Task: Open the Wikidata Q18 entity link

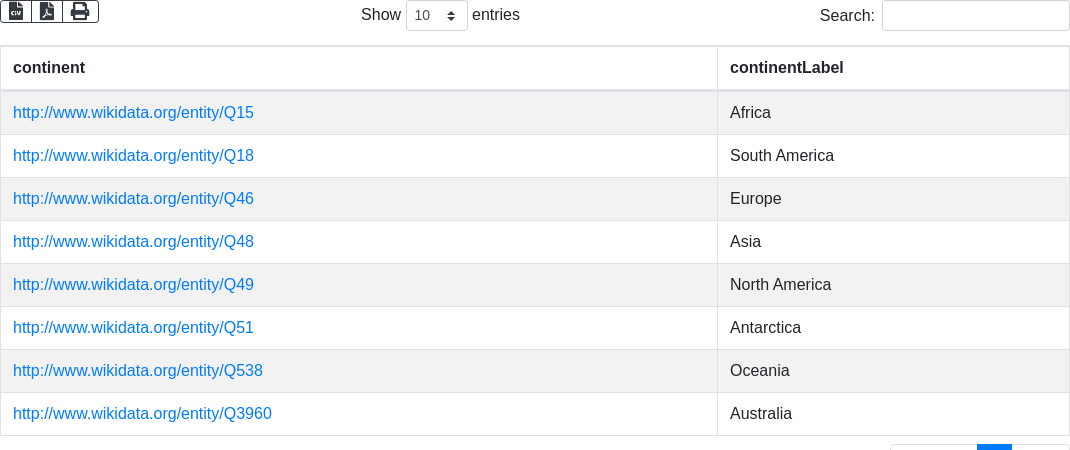Action: pos(133,156)
